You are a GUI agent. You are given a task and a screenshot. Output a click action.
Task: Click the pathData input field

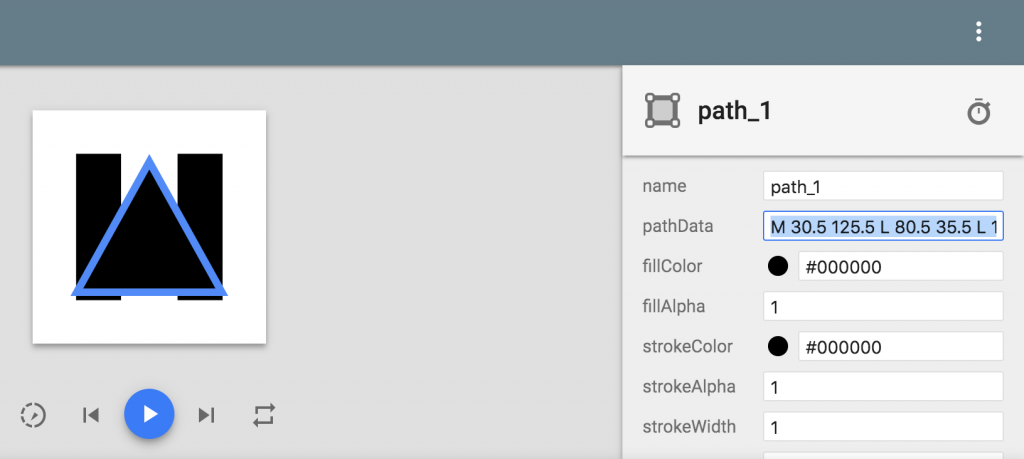(x=882, y=227)
